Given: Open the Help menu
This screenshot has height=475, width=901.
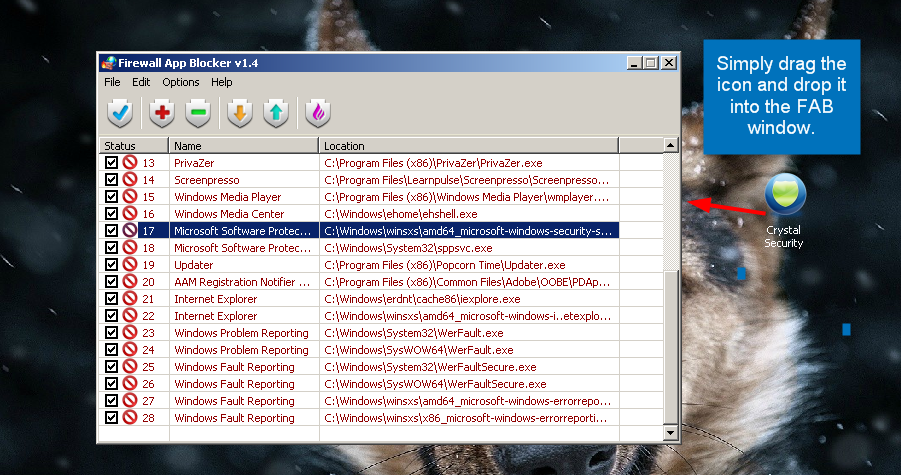Looking at the screenshot, I should (221, 82).
